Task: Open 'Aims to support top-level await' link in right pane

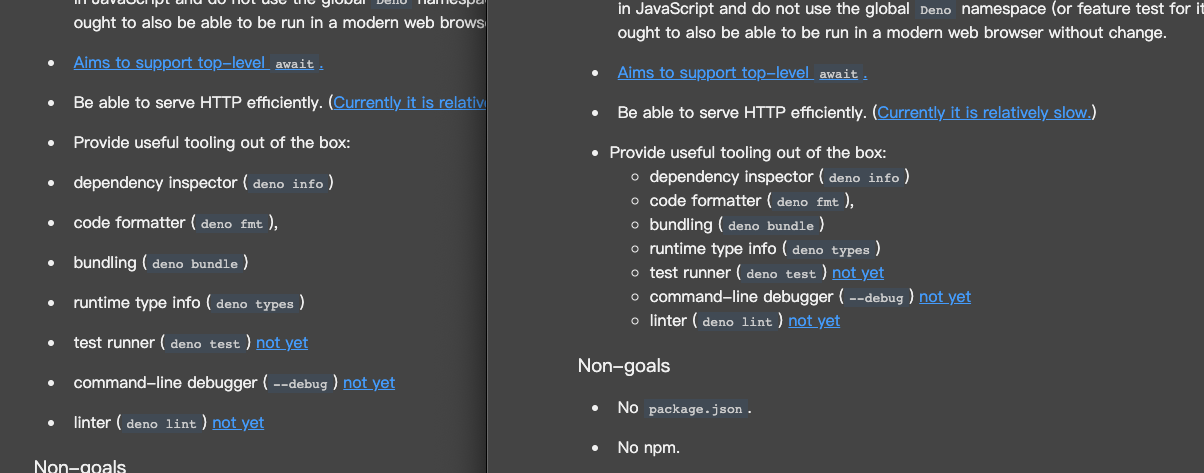Action: [x=741, y=73]
